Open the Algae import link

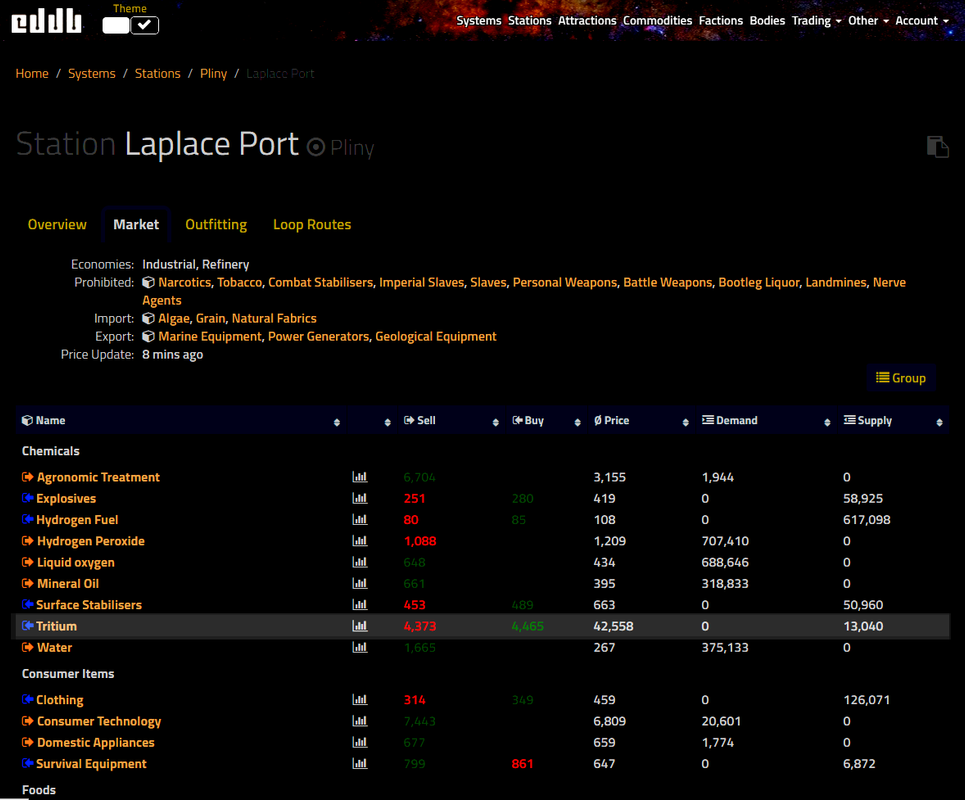point(174,318)
